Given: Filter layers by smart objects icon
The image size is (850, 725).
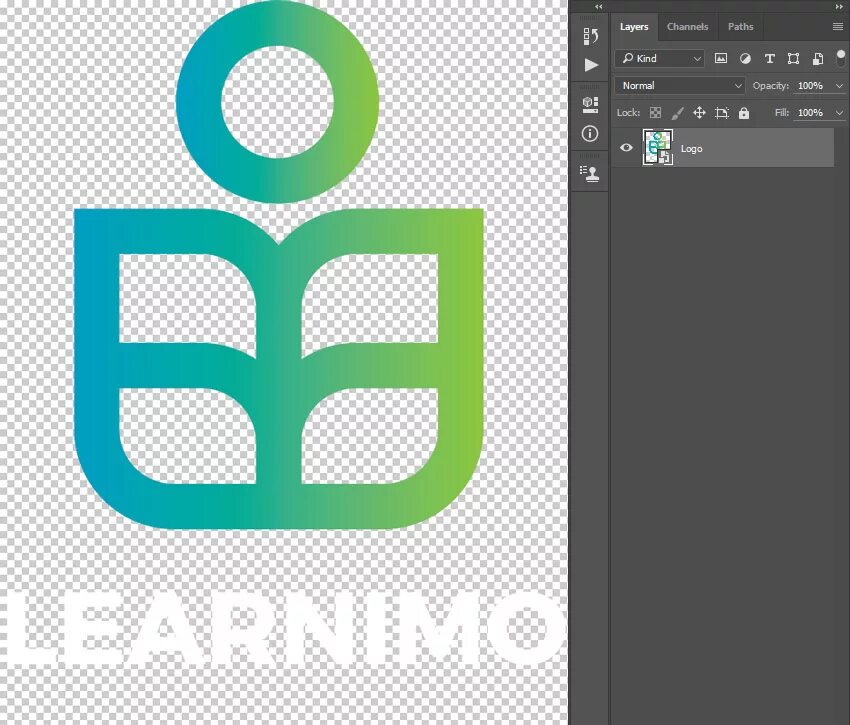Looking at the screenshot, I should [x=817, y=59].
